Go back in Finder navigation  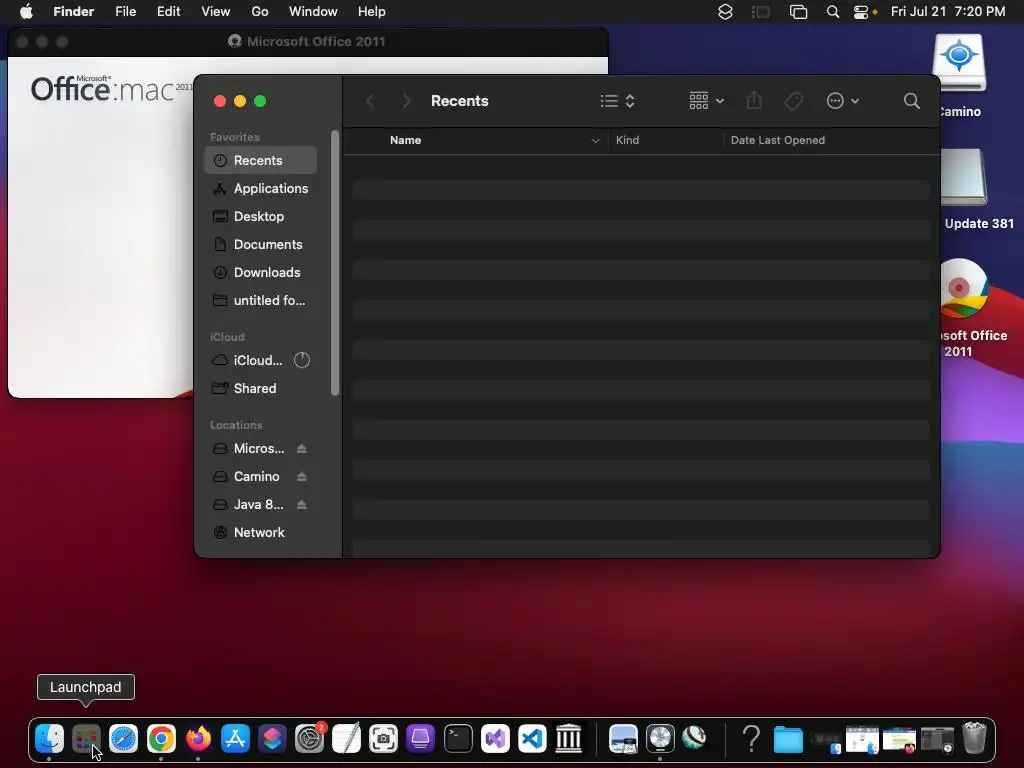coord(370,101)
